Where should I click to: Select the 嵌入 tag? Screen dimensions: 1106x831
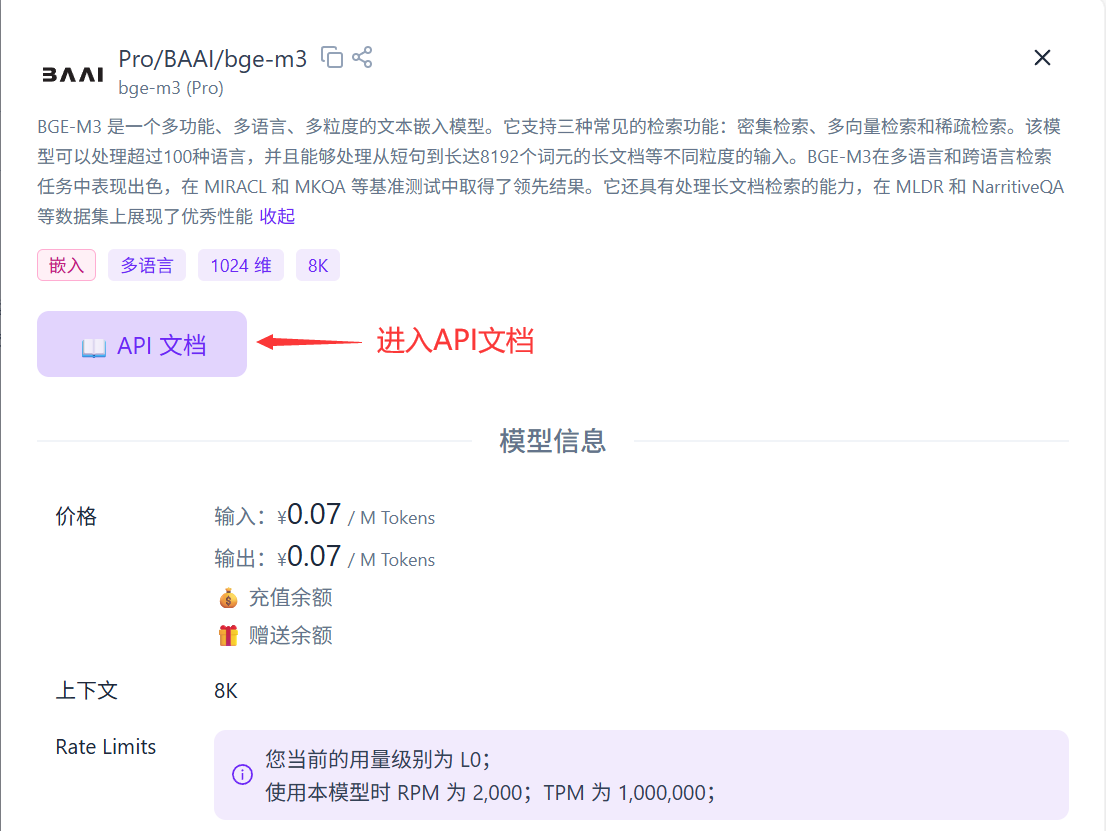pos(66,265)
